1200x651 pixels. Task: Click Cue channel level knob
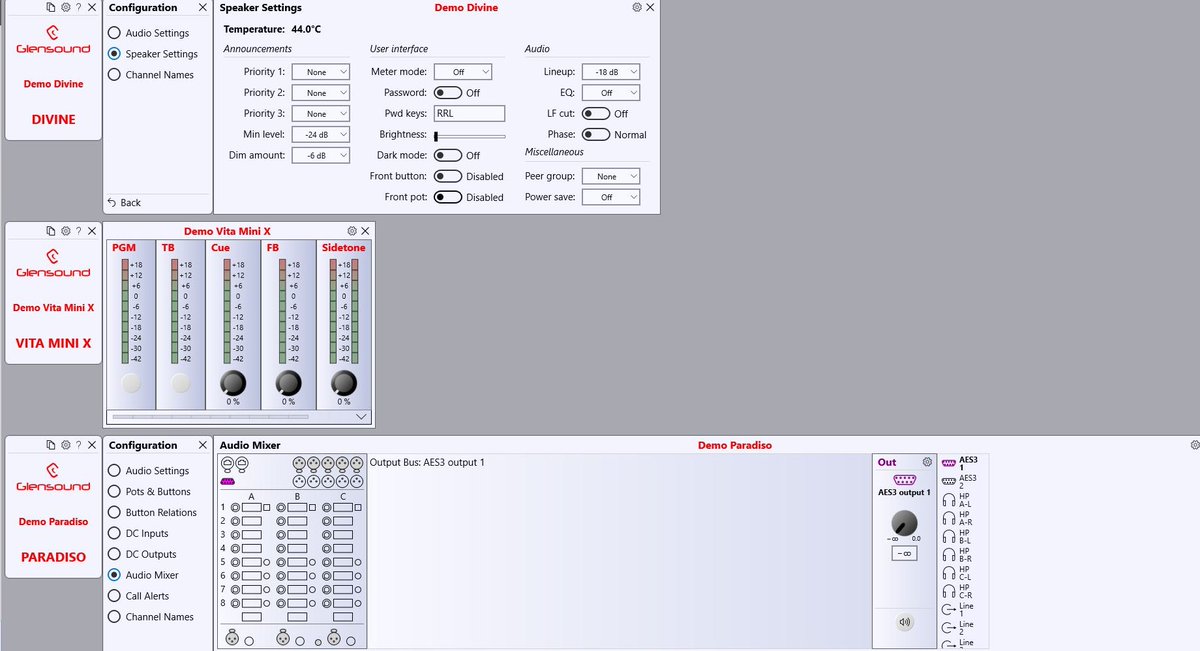(233, 382)
